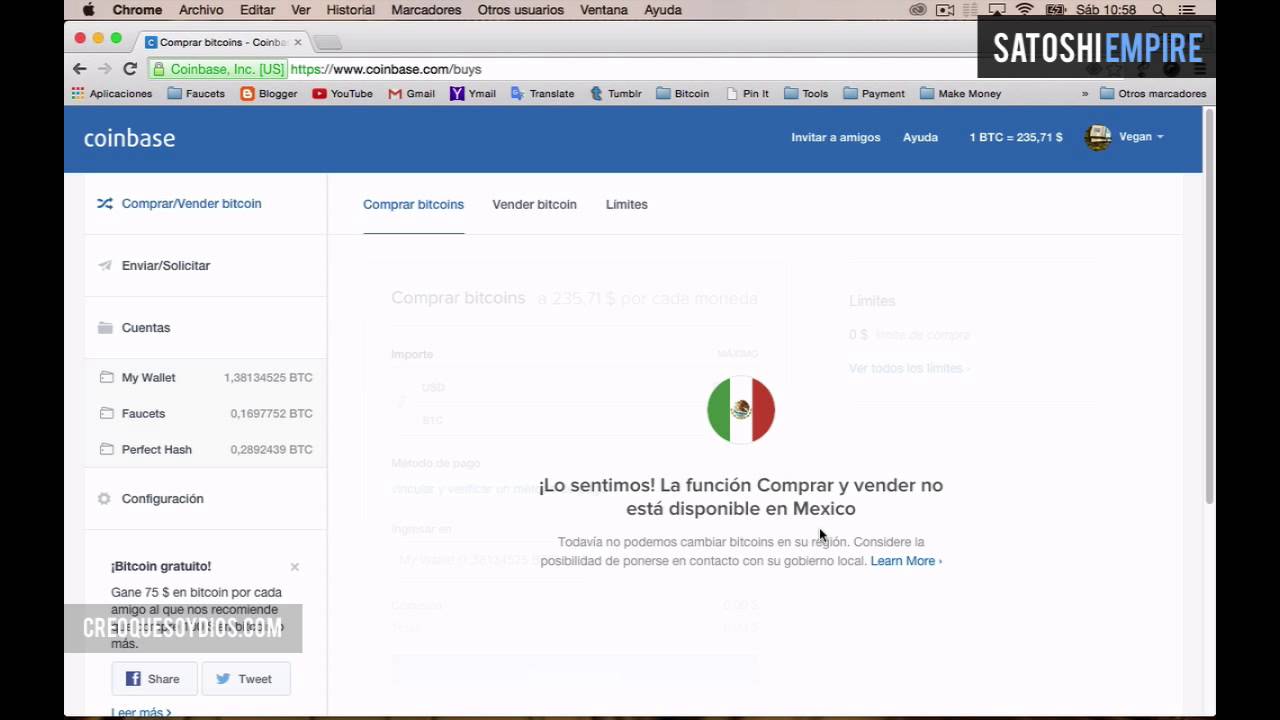
Task: Open the Editar menu
Action: [x=257, y=10]
